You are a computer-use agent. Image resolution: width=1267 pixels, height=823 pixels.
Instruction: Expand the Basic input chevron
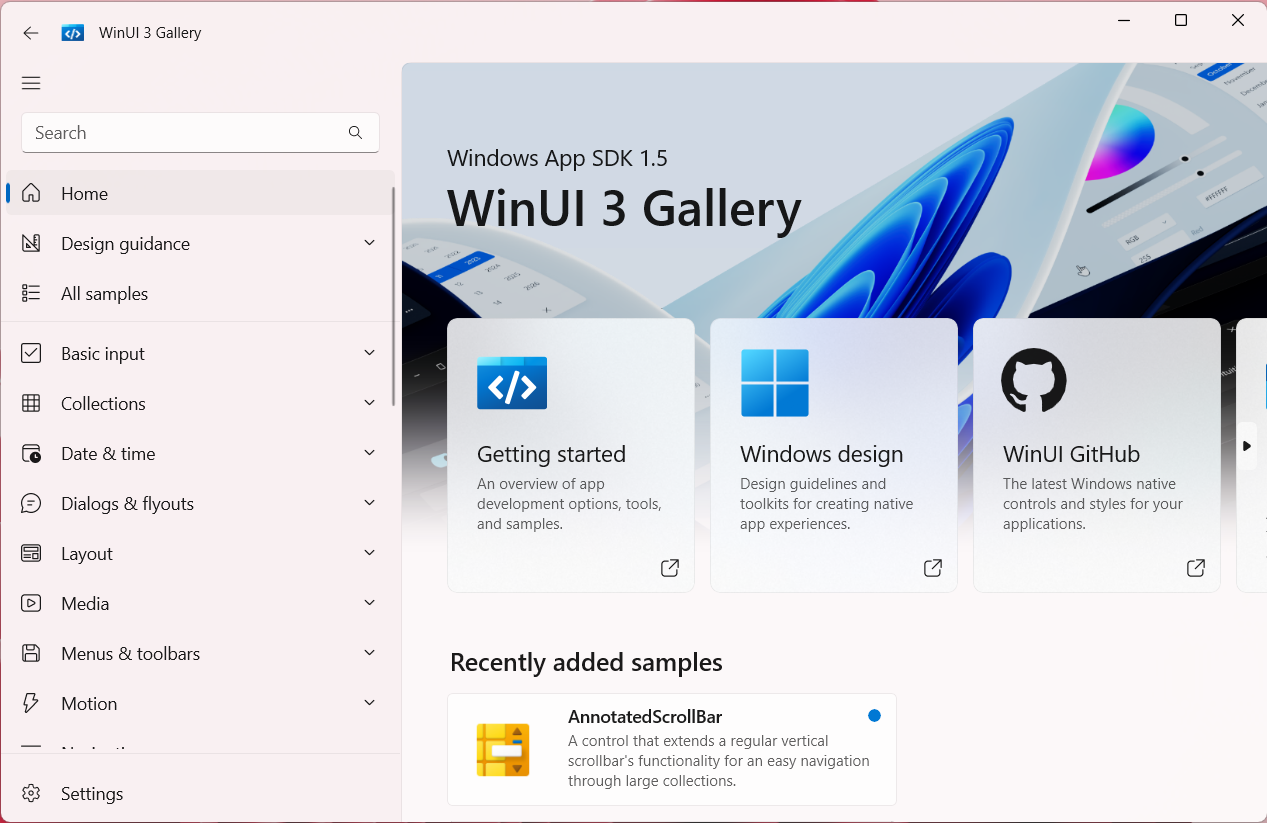point(369,353)
